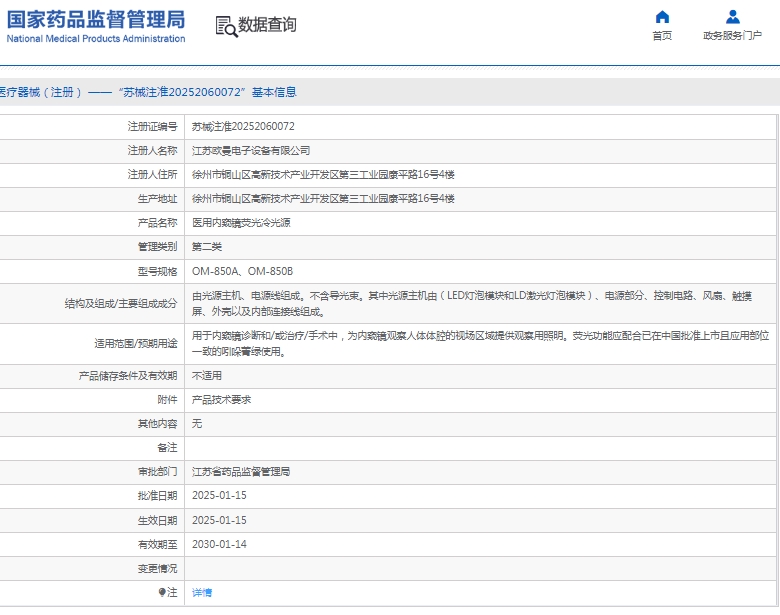
Task: Click the 基本信息 page title bar
Action: (390, 92)
